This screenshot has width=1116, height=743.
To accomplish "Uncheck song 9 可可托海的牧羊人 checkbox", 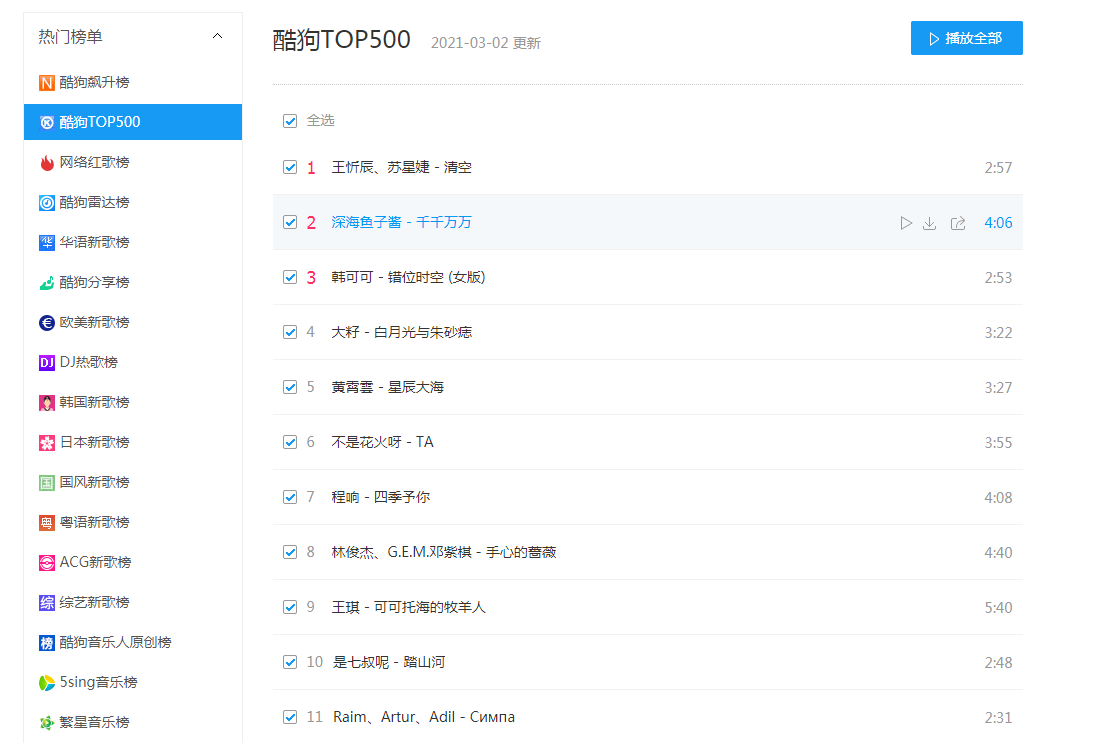I will pos(290,607).
